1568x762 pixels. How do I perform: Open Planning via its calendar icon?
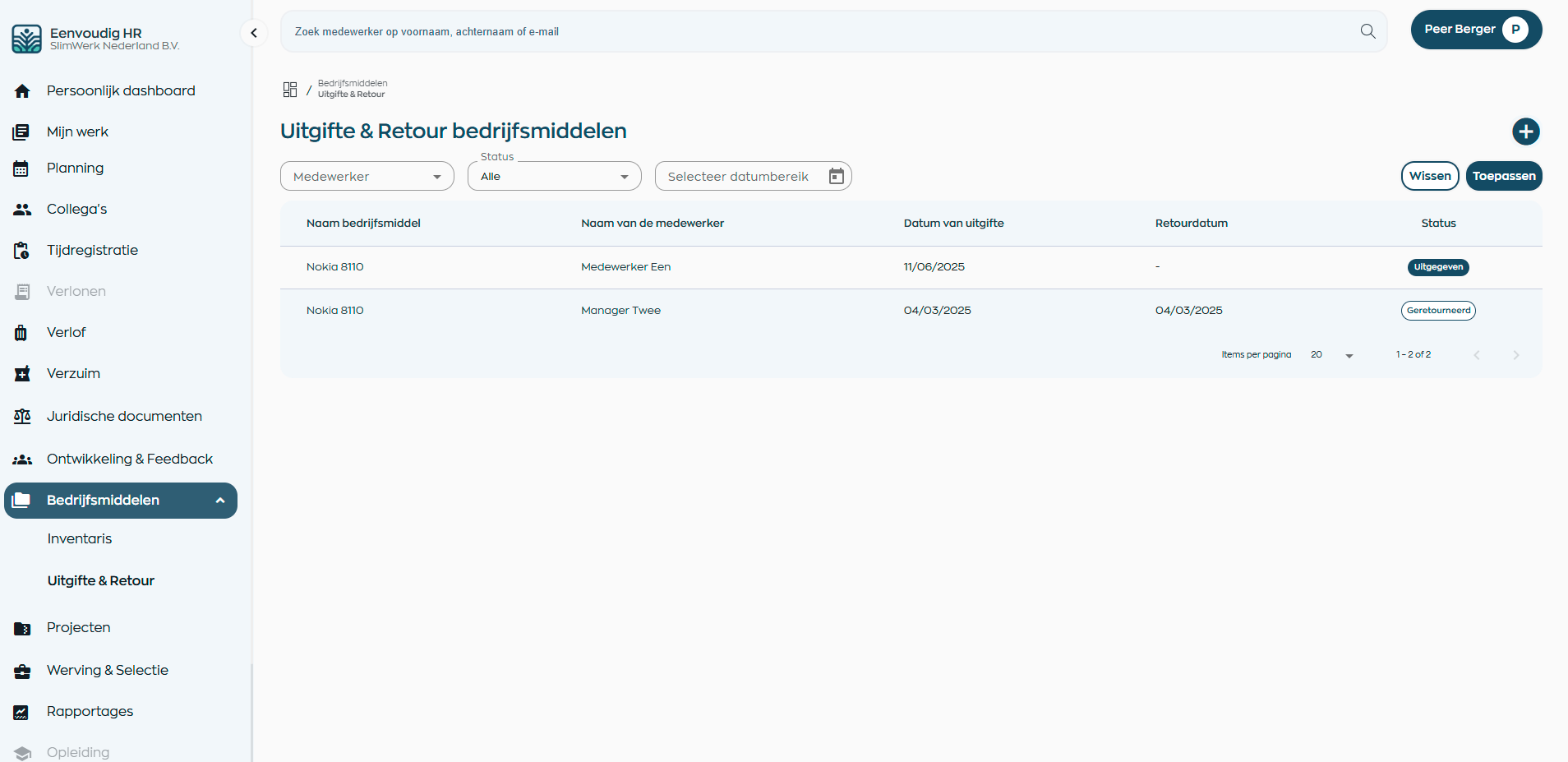pos(21,169)
